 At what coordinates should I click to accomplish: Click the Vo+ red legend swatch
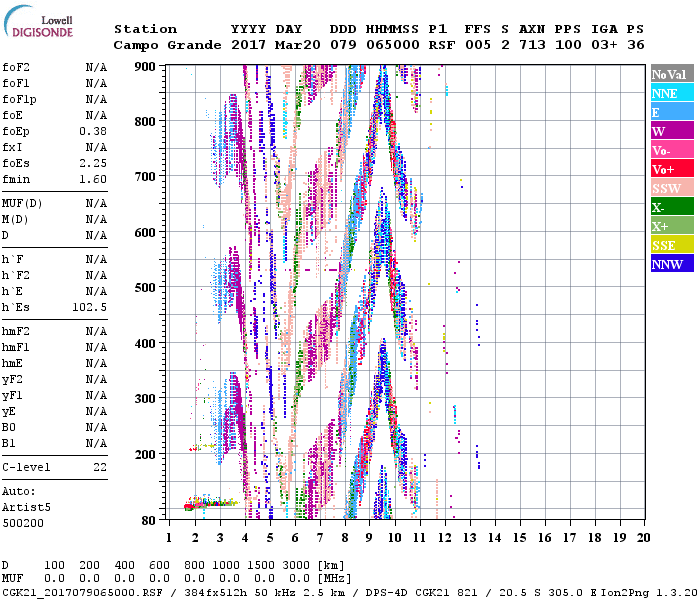point(671,169)
